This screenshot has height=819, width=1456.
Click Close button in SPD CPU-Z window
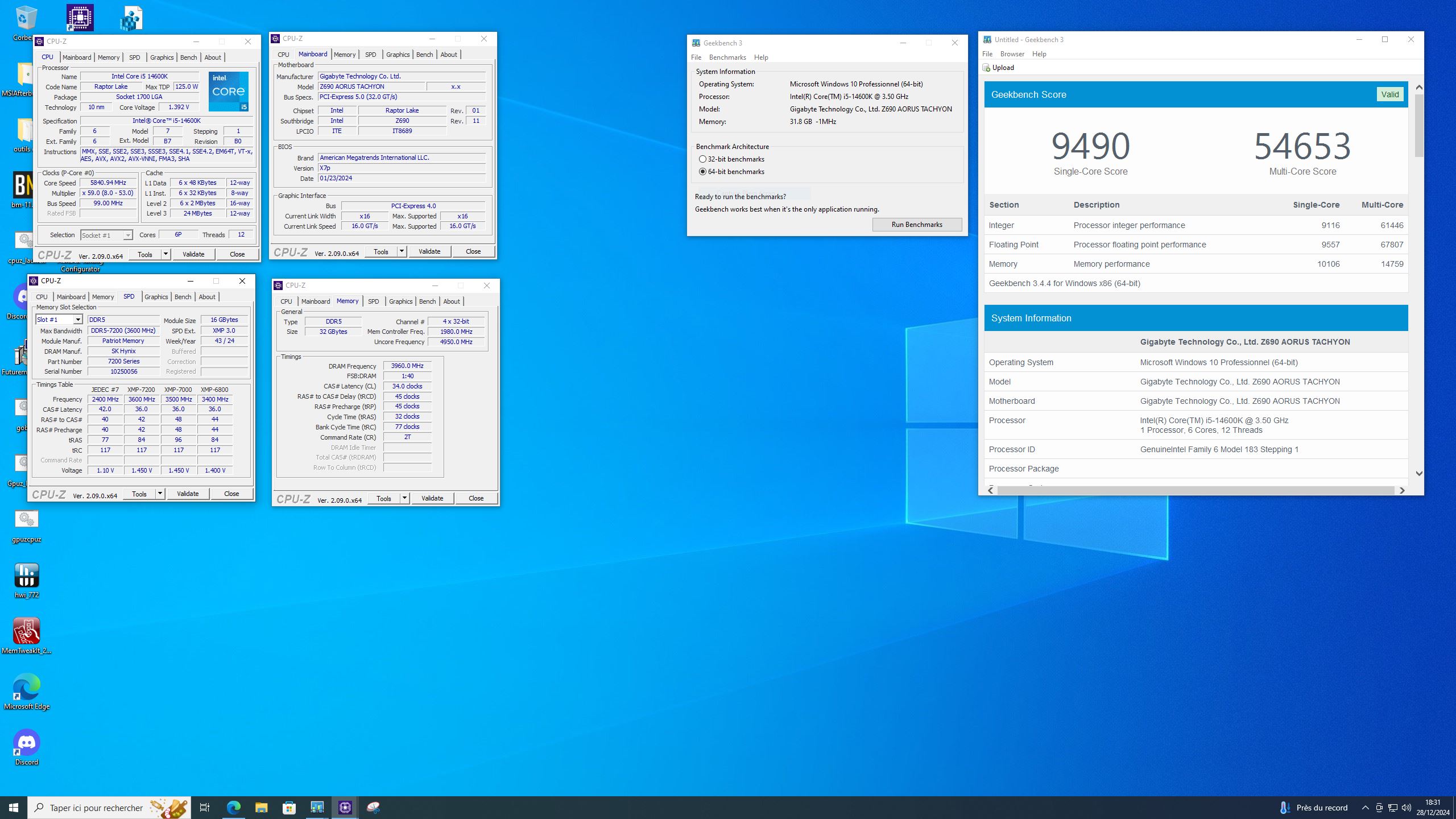click(231, 494)
